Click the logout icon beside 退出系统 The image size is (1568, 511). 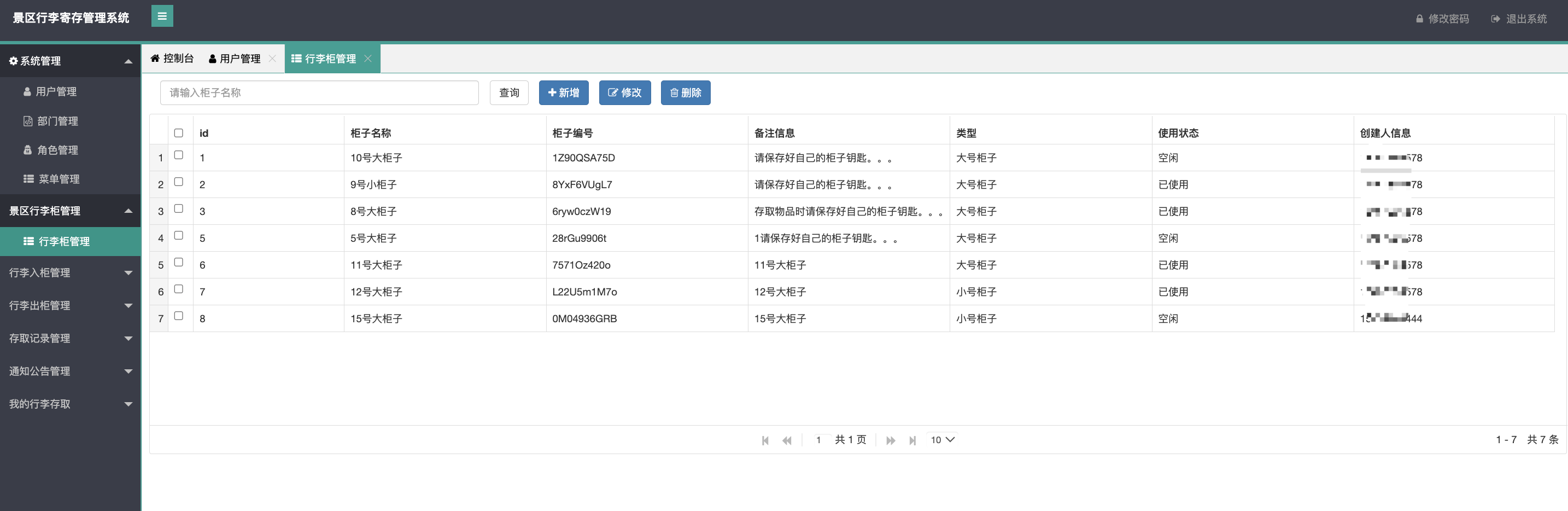(x=1495, y=19)
